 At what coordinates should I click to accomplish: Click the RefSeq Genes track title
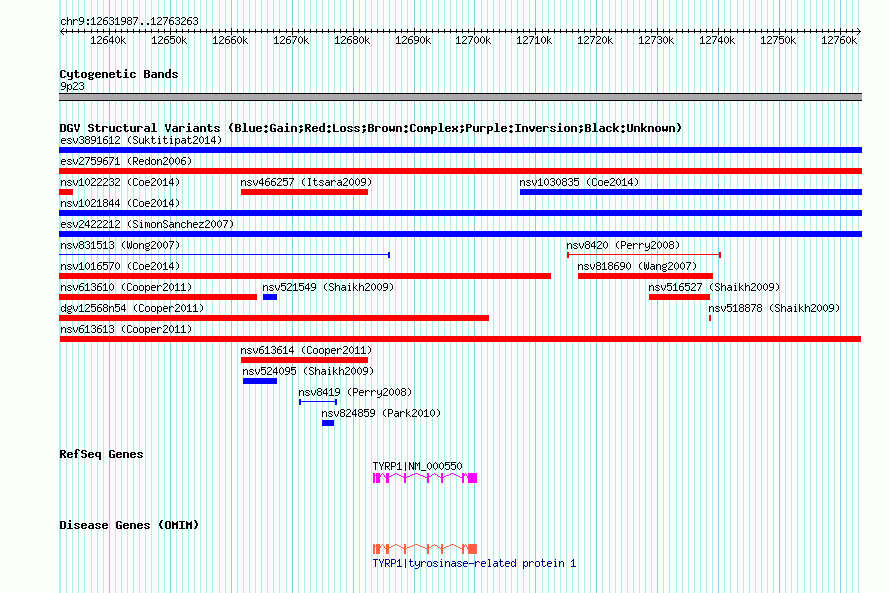[101, 454]
